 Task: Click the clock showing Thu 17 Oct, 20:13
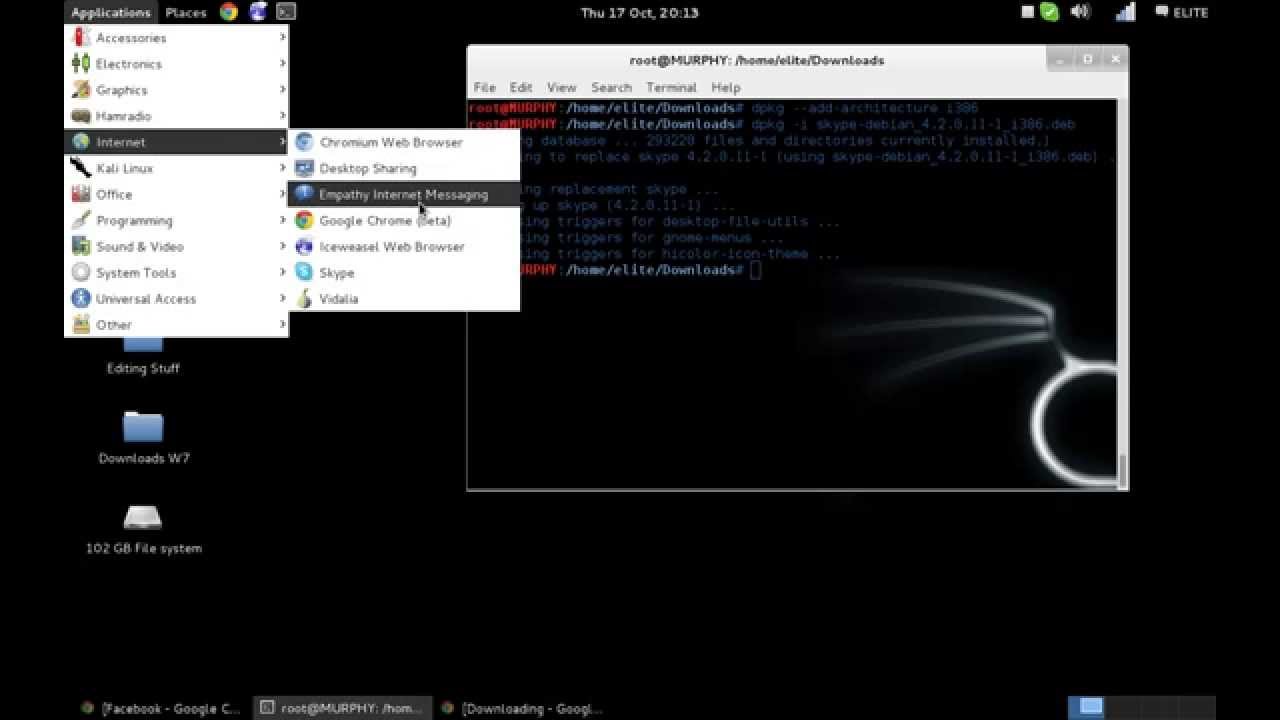(640, 12)
